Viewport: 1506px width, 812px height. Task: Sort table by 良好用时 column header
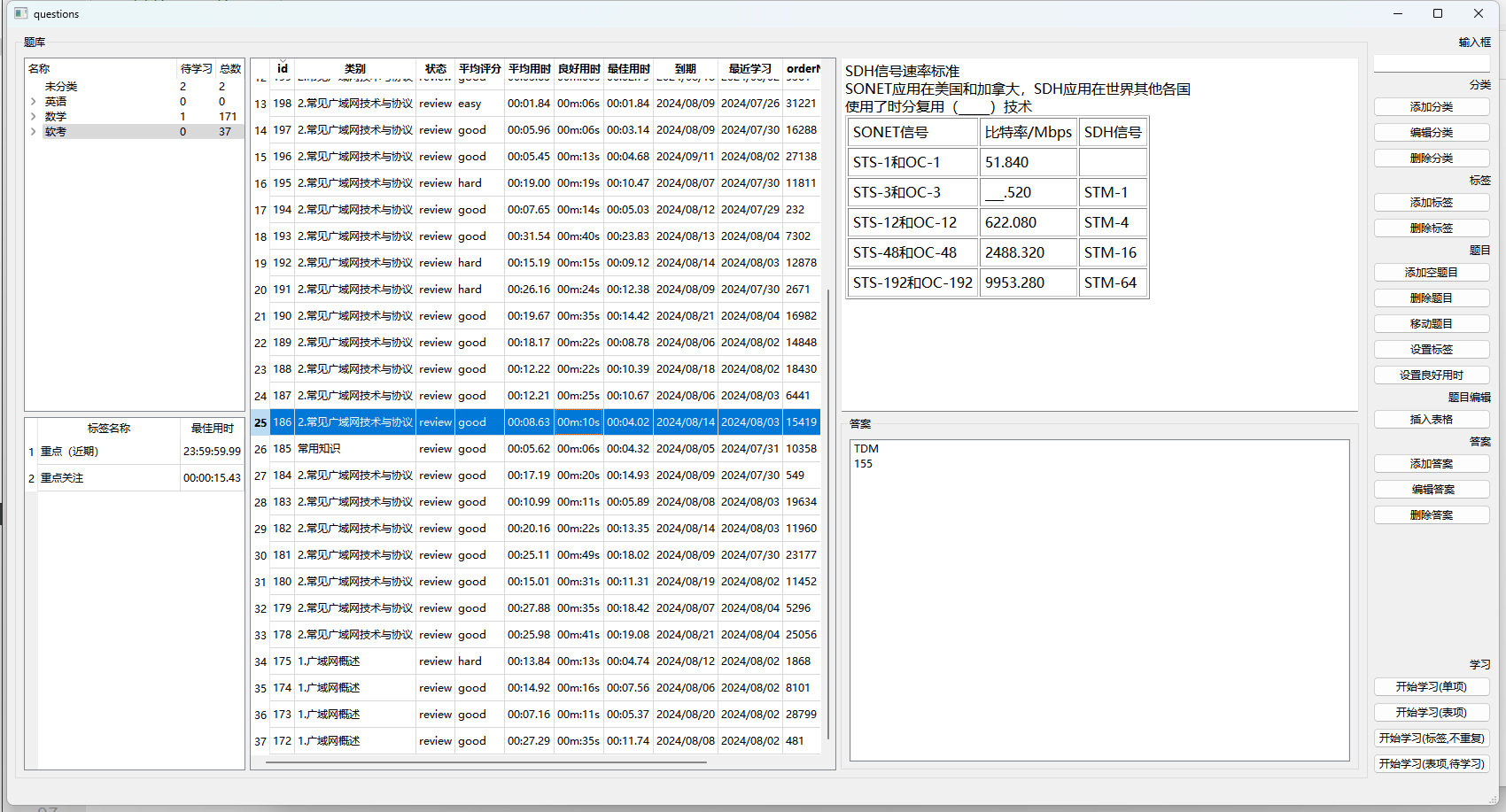(x=578, y=68)
